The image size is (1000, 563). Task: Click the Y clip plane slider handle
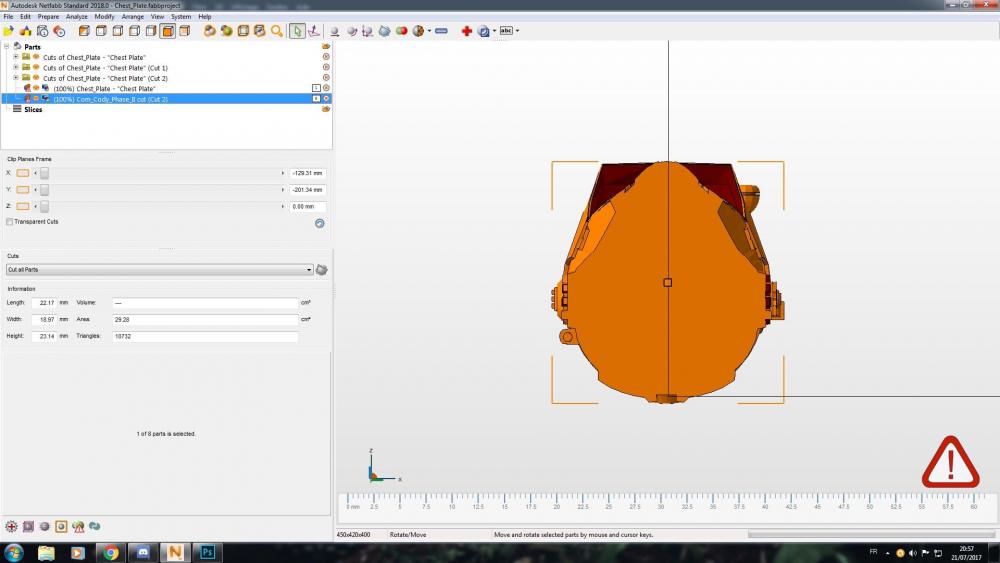pos(44,190)
